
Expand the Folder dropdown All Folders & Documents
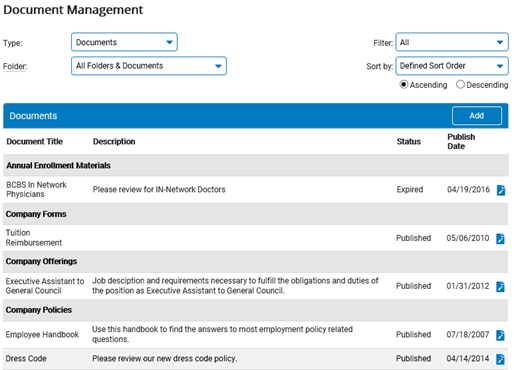point(149,66)
